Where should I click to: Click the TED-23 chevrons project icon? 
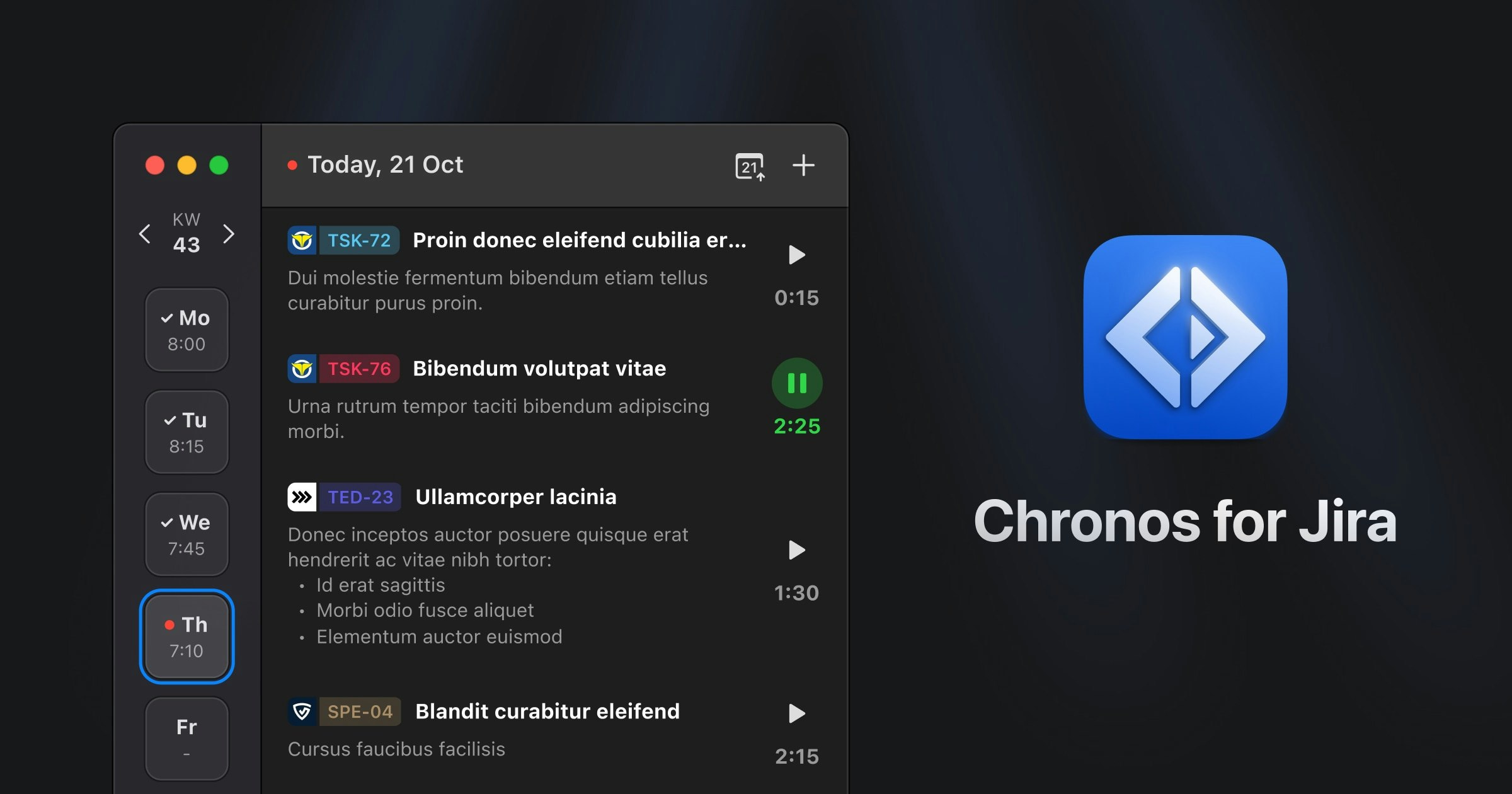coord(303,496)
